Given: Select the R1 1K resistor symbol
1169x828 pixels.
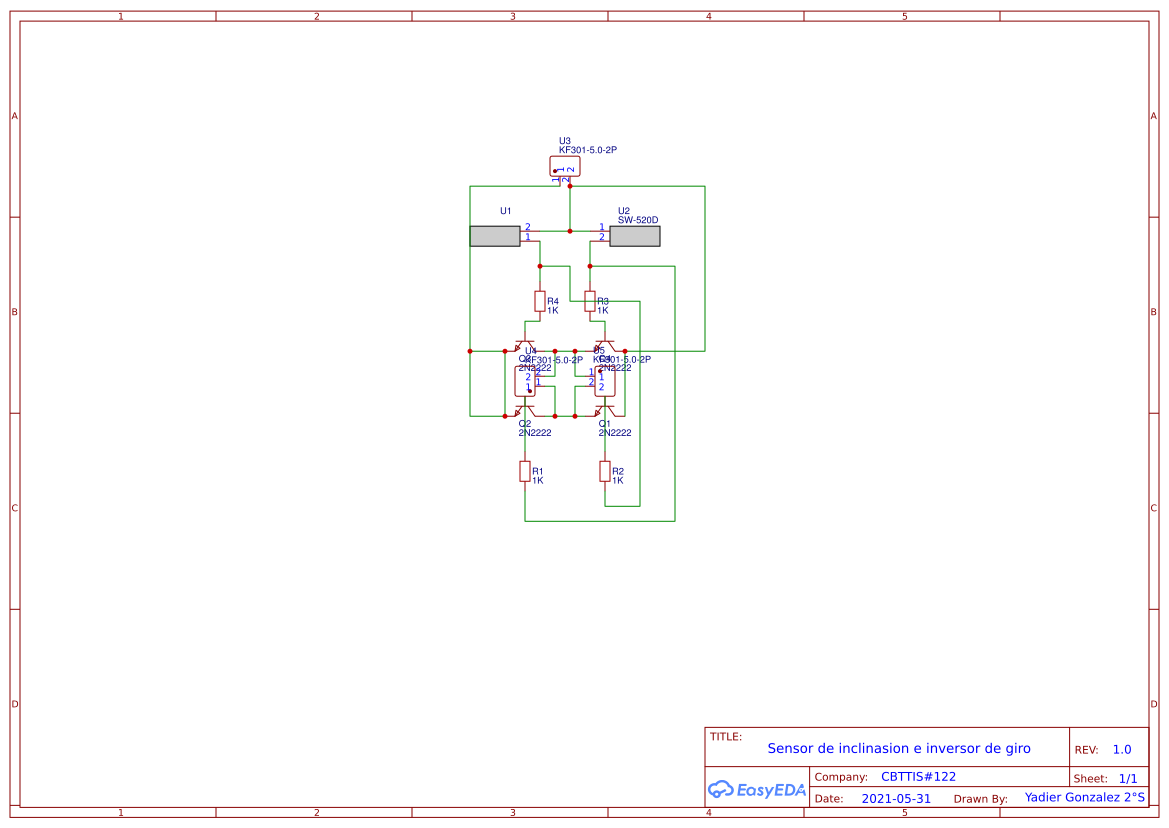Looking at the screenshot, I should pyautogui.click(x=524, y=471).
